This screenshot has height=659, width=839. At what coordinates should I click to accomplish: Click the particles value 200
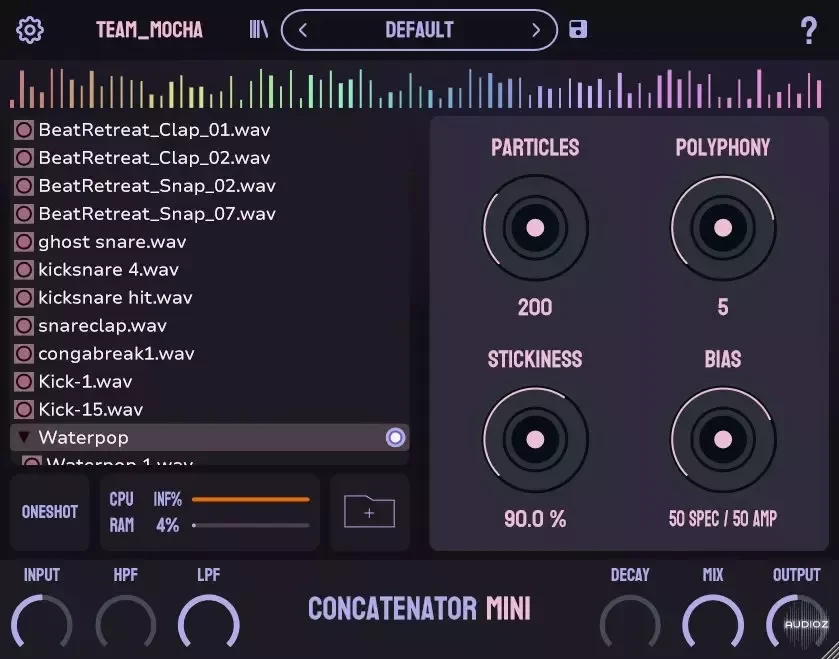point(535,307)
